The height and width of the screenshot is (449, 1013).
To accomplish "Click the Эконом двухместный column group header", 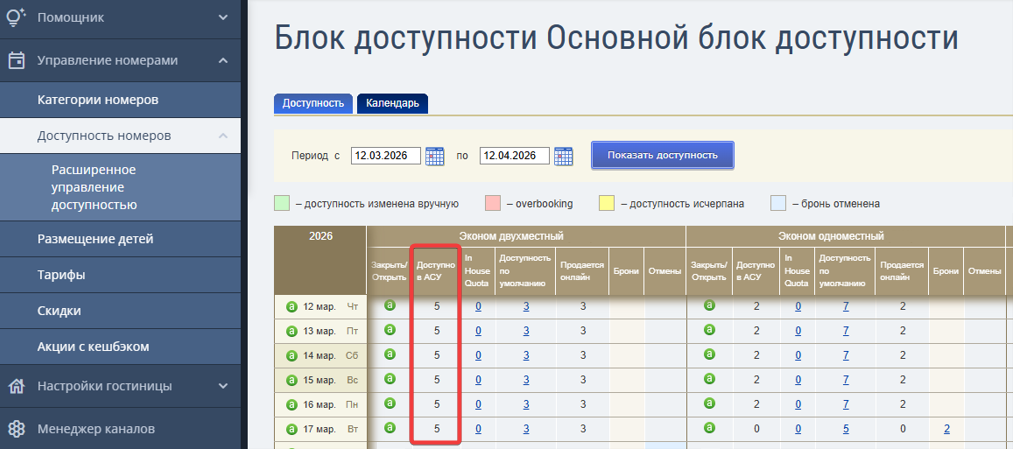I will tap(526, 236).
